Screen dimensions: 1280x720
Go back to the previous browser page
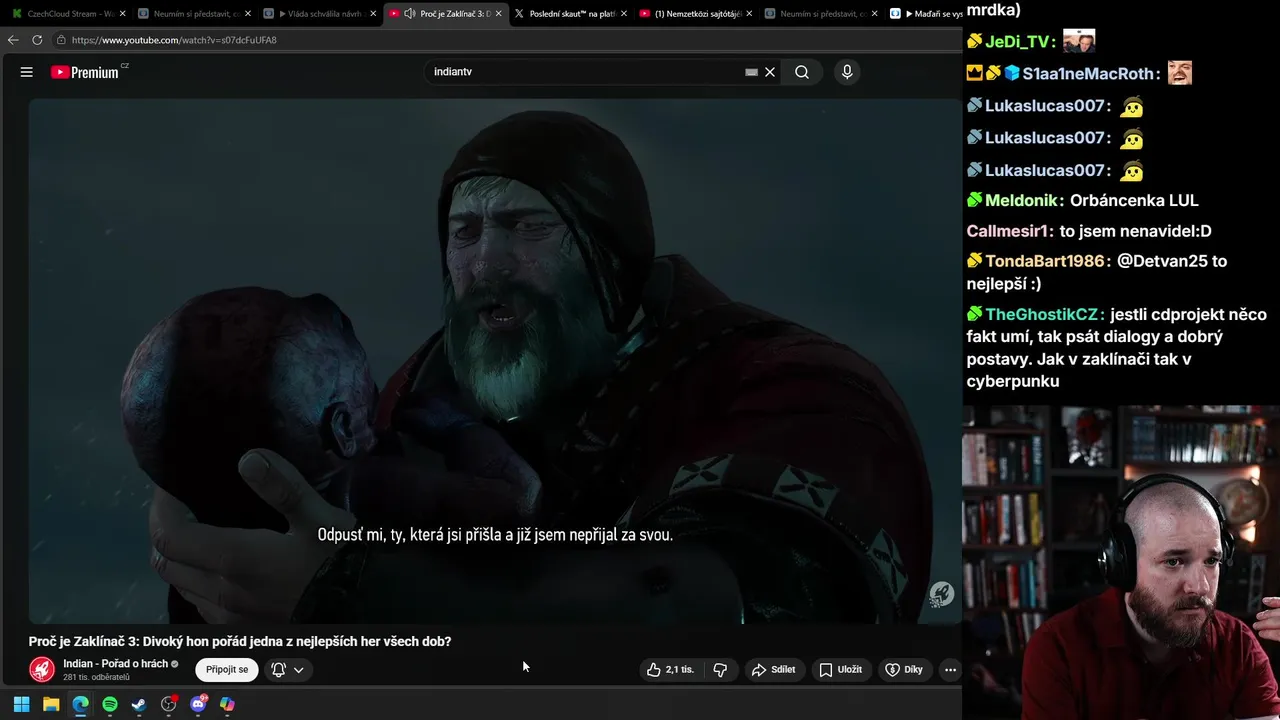coord(13,40)
